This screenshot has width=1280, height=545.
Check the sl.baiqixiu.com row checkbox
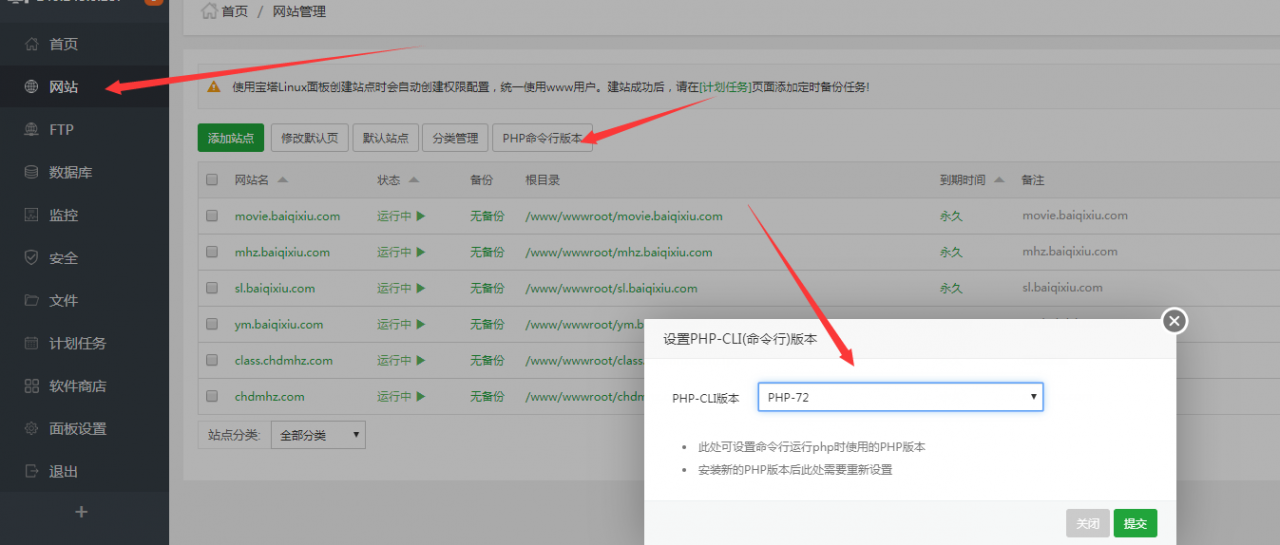(211, 288)
